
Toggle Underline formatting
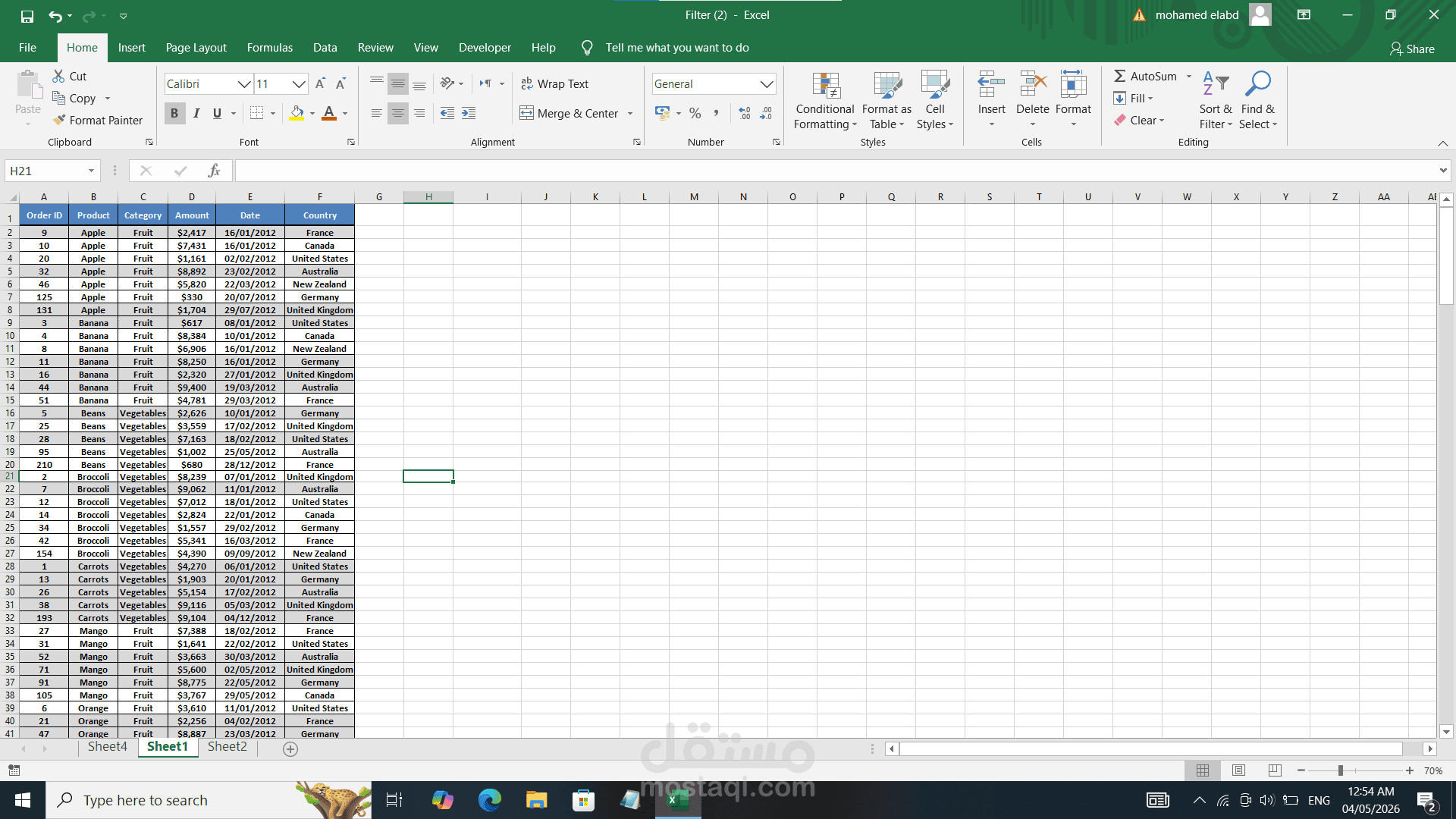point(218,113)
